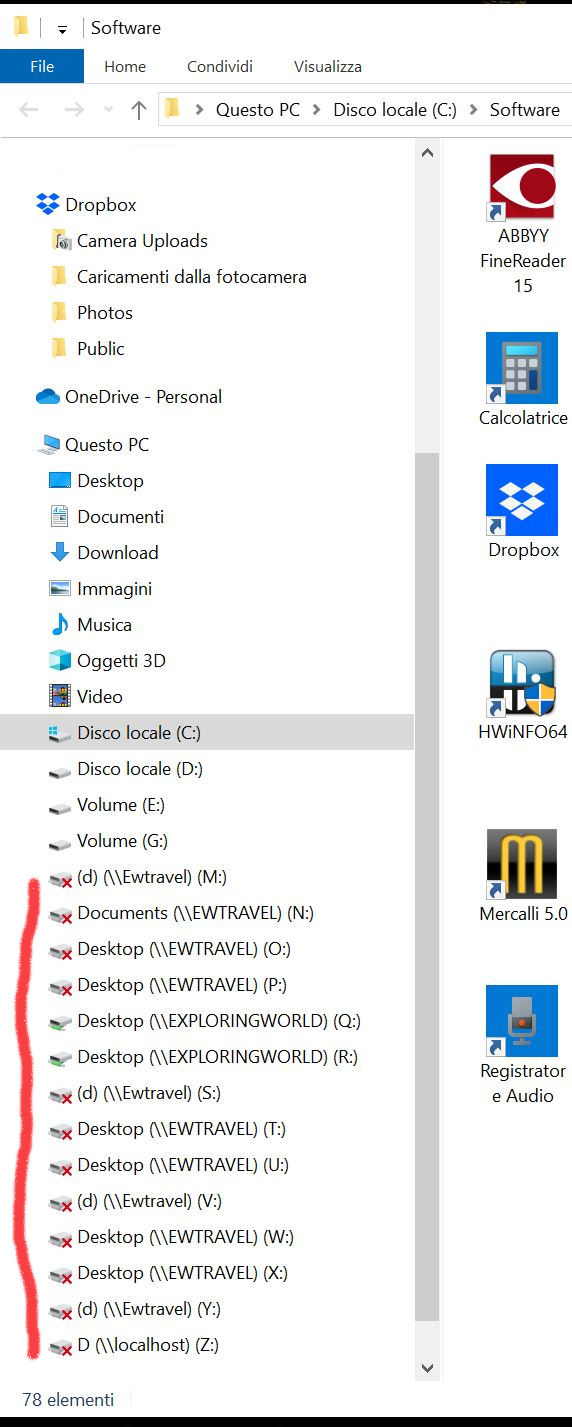Expand chevron before Questo PC in address bar

pyautogui.click(x=199, y=110)
